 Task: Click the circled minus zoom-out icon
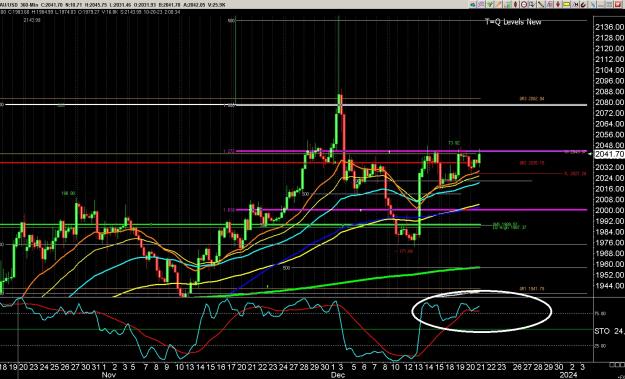tap(524, 4)
